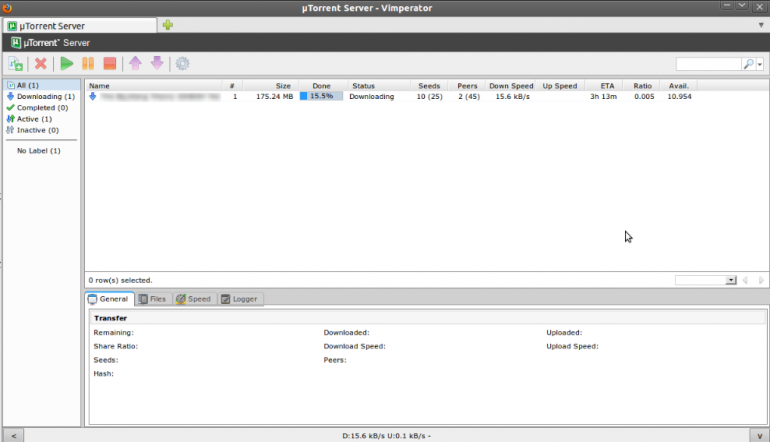Click the red Stop torrent icon

point(110,64)
